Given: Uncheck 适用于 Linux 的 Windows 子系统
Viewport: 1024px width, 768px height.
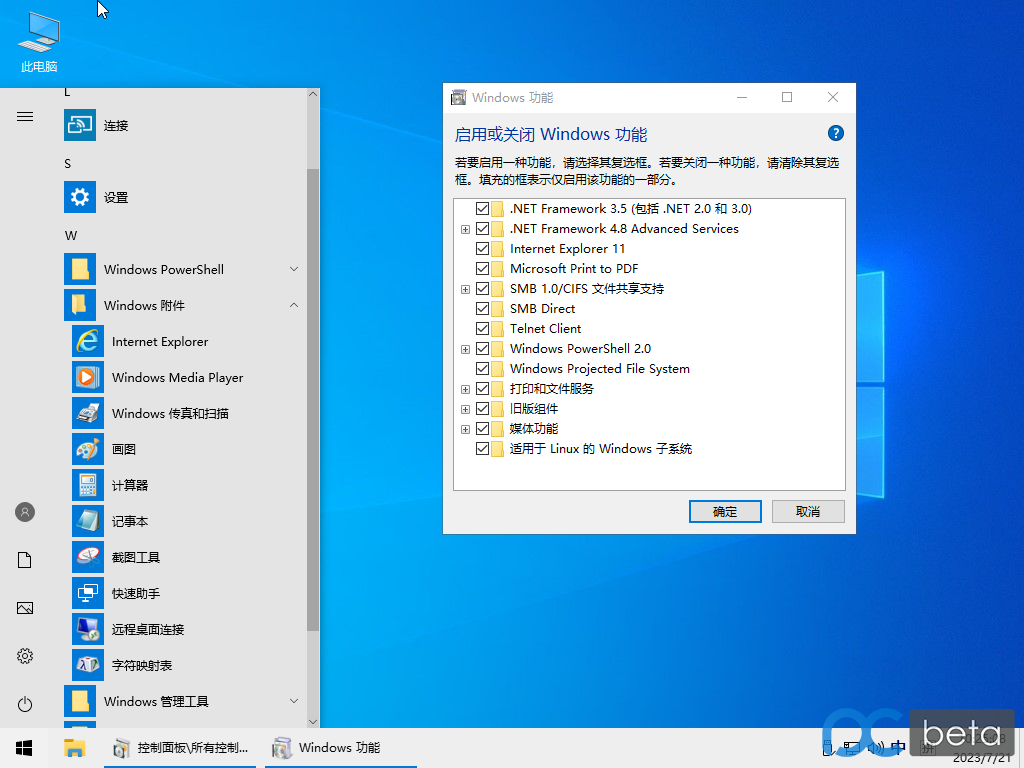Looking at the screenshot, I should tap(483, 449).
